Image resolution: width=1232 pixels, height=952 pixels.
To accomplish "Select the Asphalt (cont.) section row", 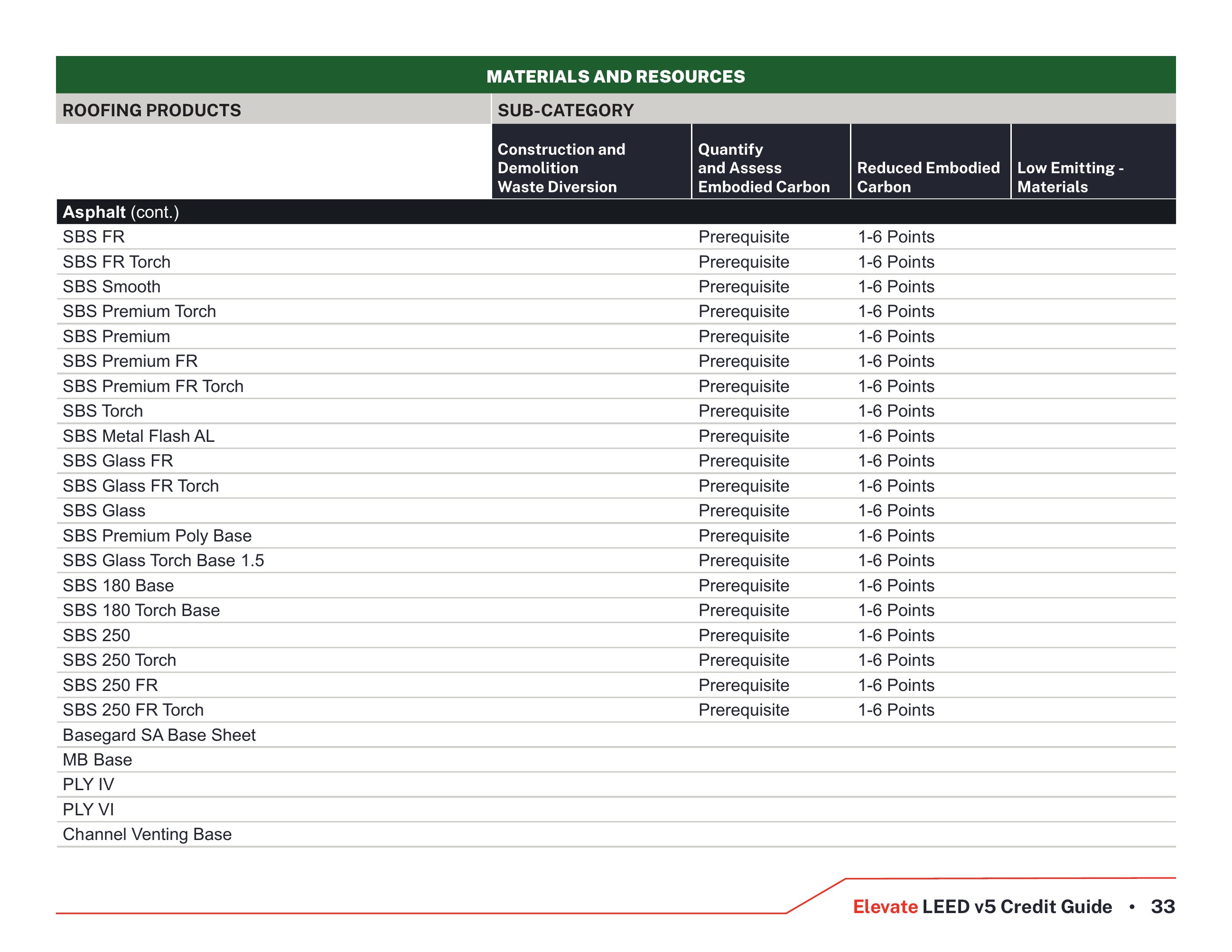I will [616, 212].
